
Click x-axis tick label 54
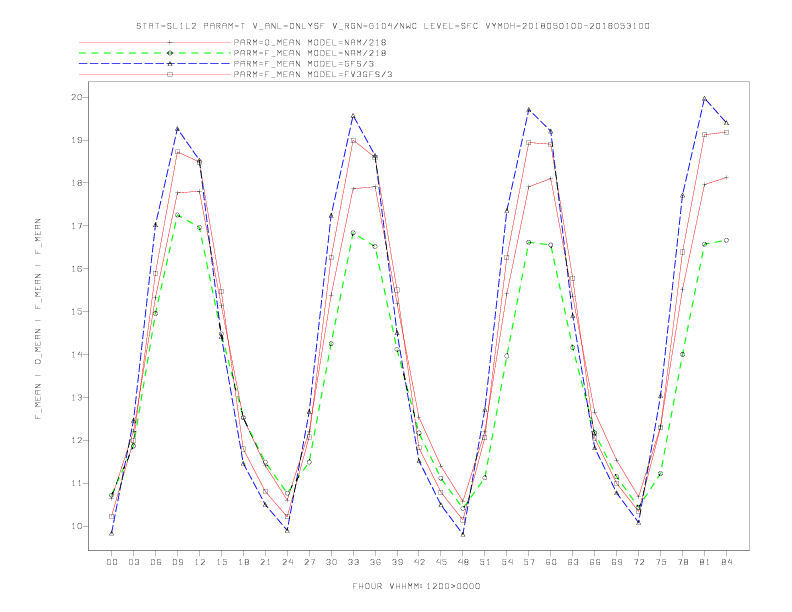pos(507,562)
